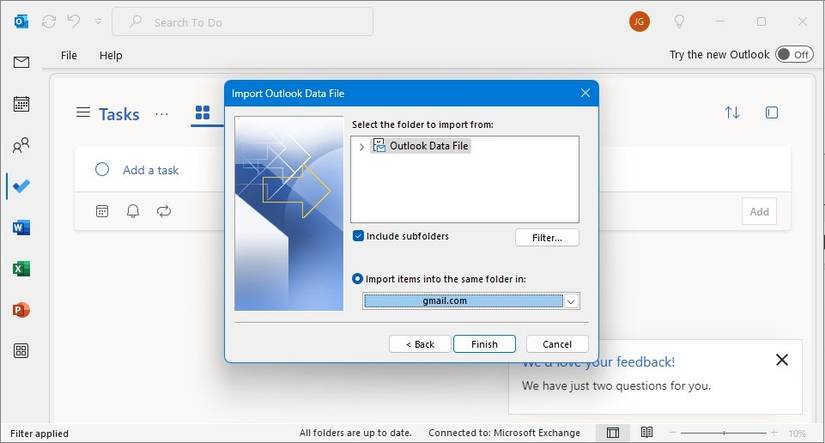Uncheck the Include subfolders checkbox
Viewport: 825px width, 443px height.
[358, 237]
